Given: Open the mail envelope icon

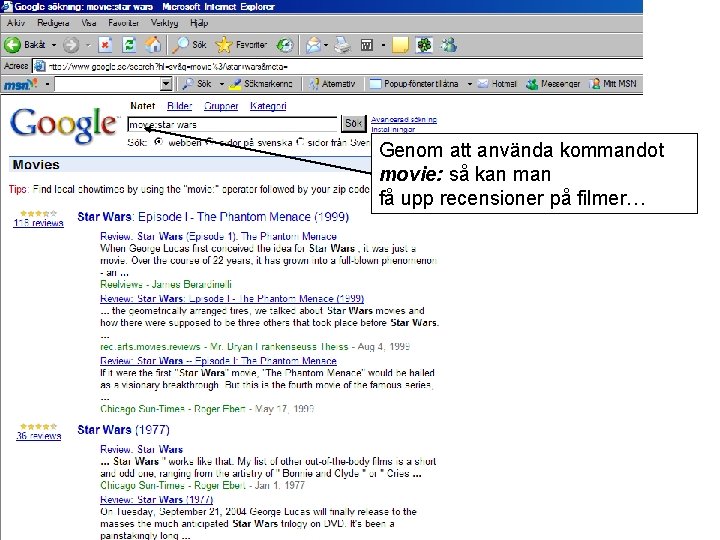Looking at the screenshot, I should point(314,45).
